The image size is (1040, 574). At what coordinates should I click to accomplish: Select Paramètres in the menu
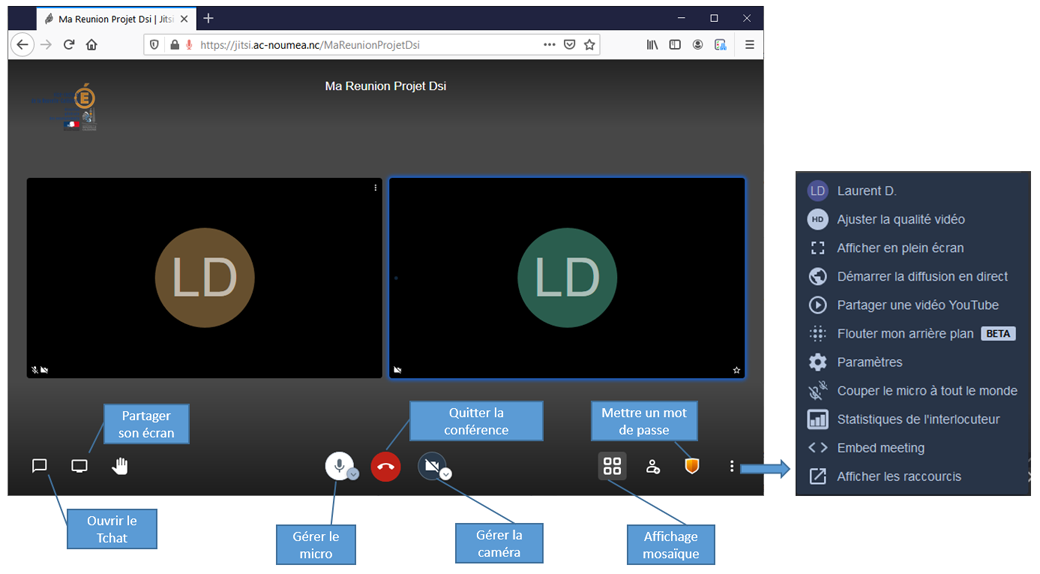point(869,362)
